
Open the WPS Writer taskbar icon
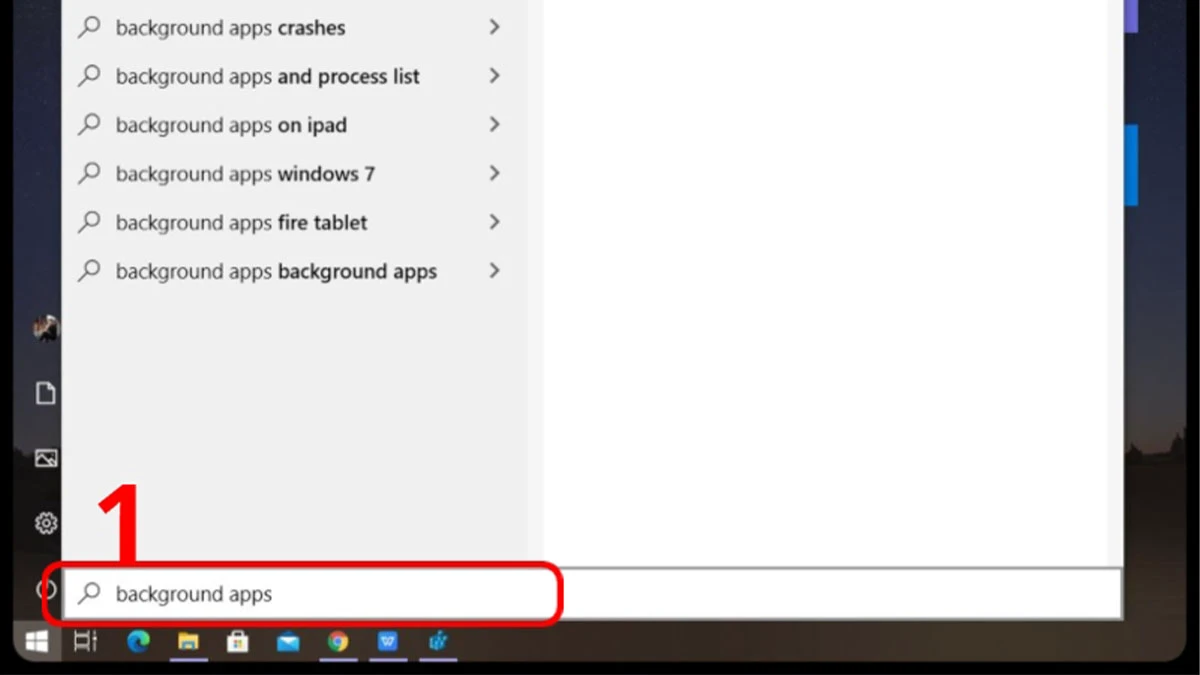(x=388, y=642)
